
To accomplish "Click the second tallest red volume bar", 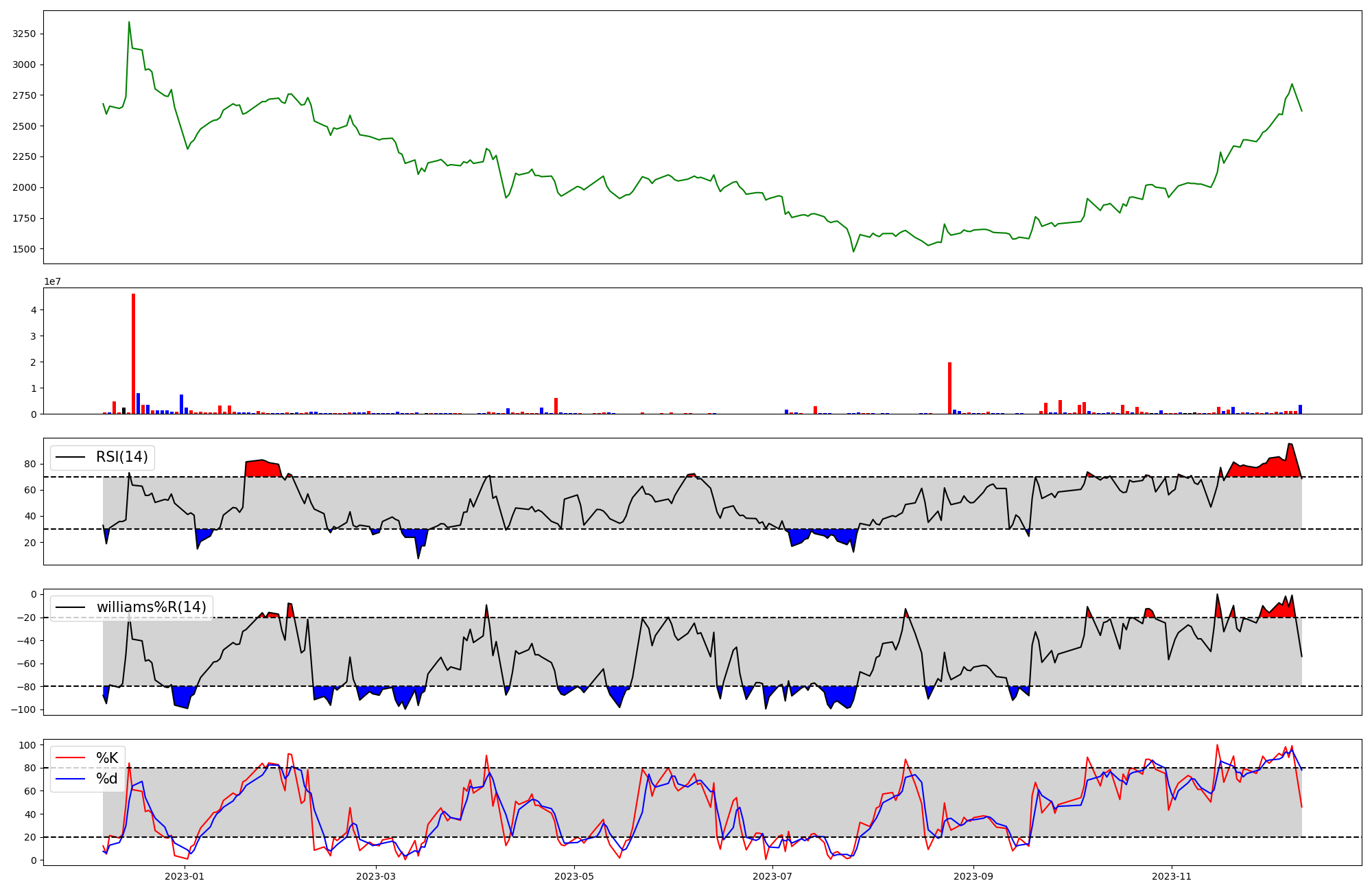I will [949, 388].
